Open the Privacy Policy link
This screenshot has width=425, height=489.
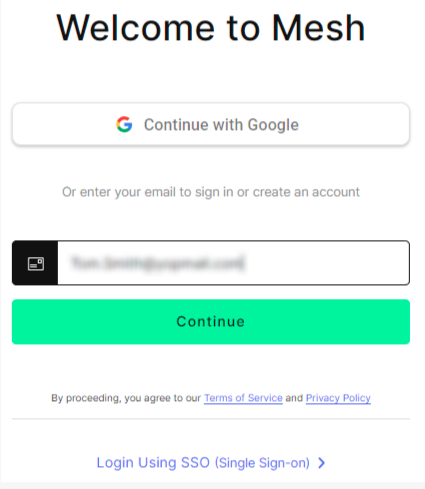pyautogui.click(x=338, y=398)
